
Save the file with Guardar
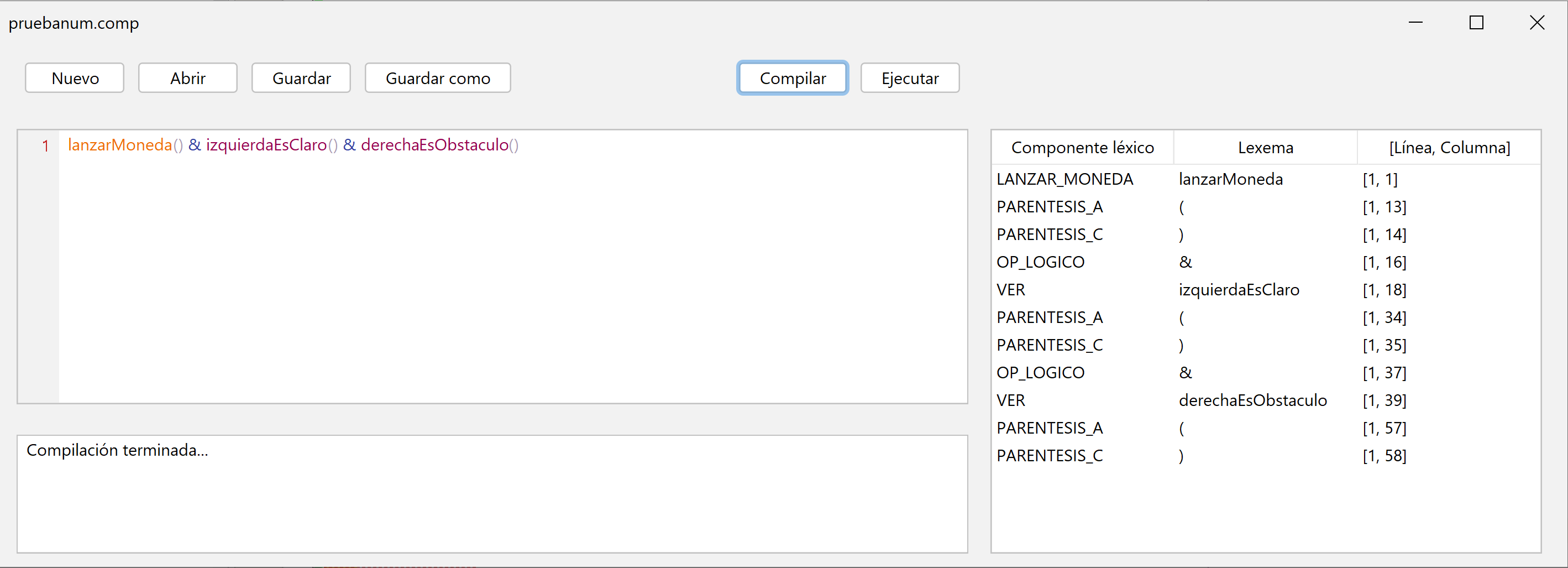point(301,78)
